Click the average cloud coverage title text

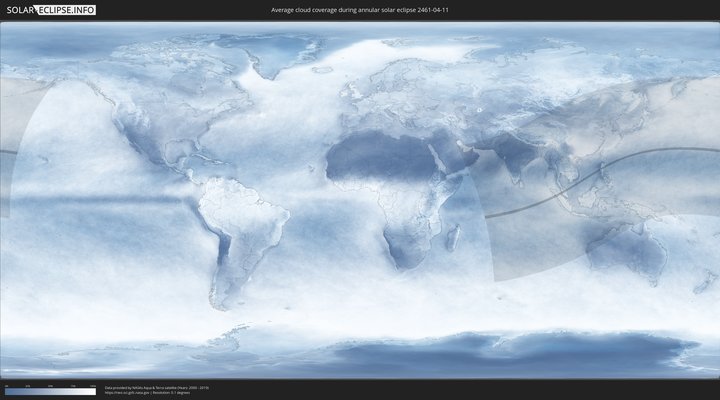point(359,10)
